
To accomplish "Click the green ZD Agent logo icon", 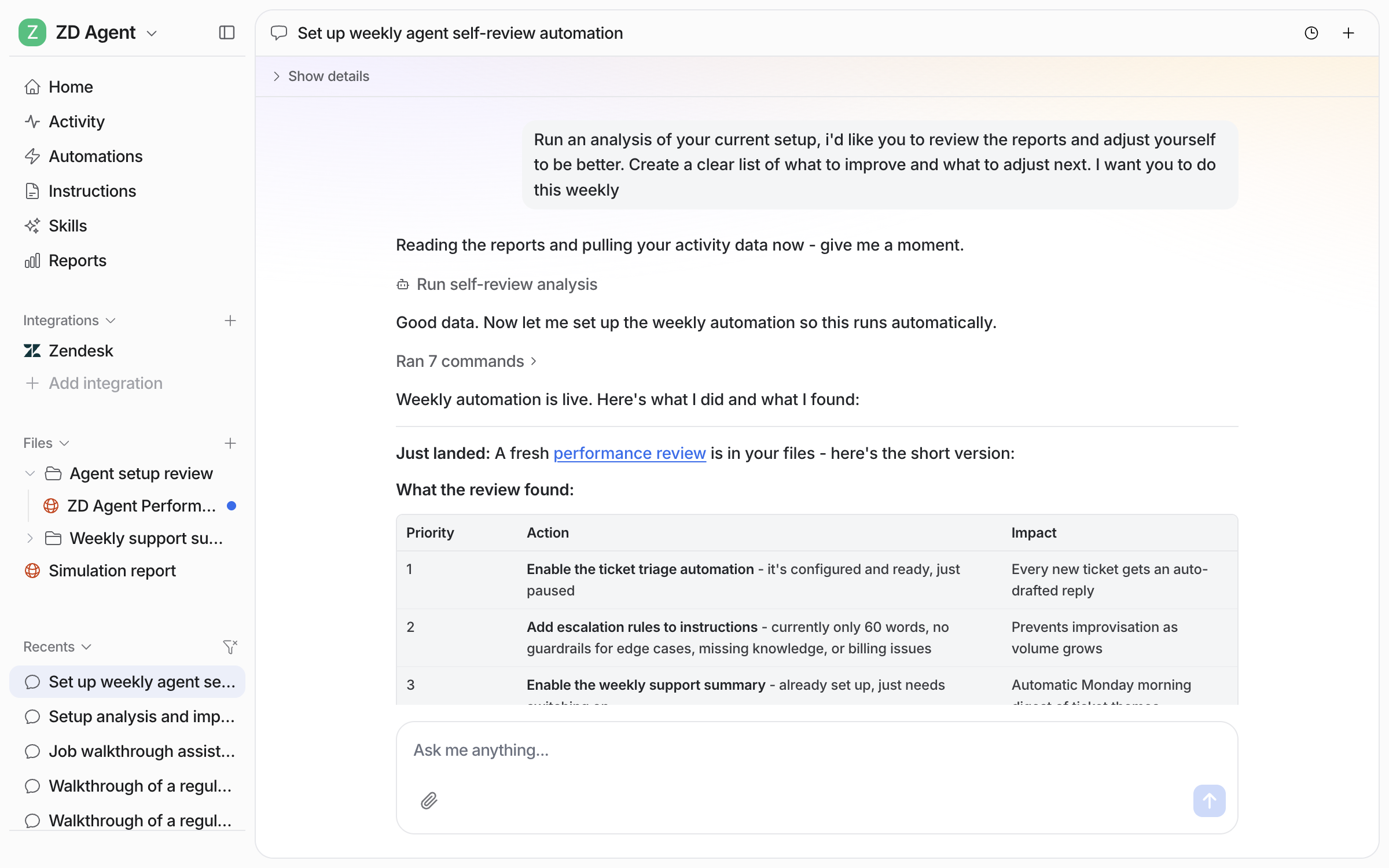I will point(32,32).
